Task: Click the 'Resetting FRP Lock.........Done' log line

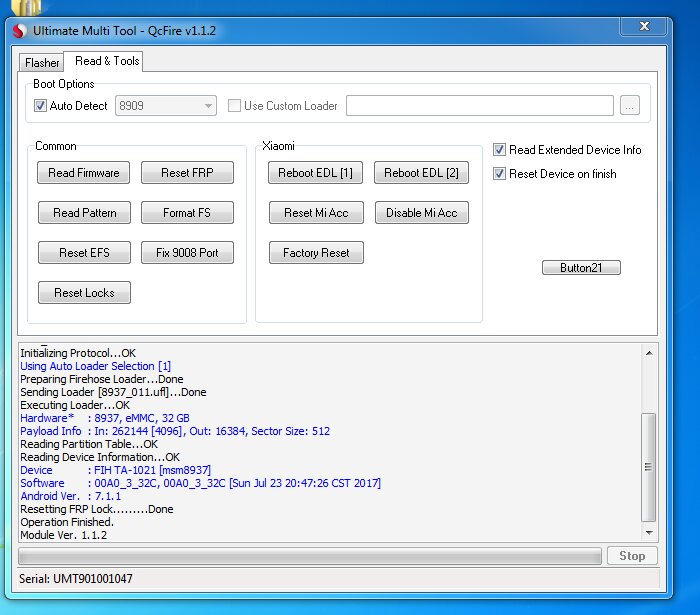Action: coord(97,509)
